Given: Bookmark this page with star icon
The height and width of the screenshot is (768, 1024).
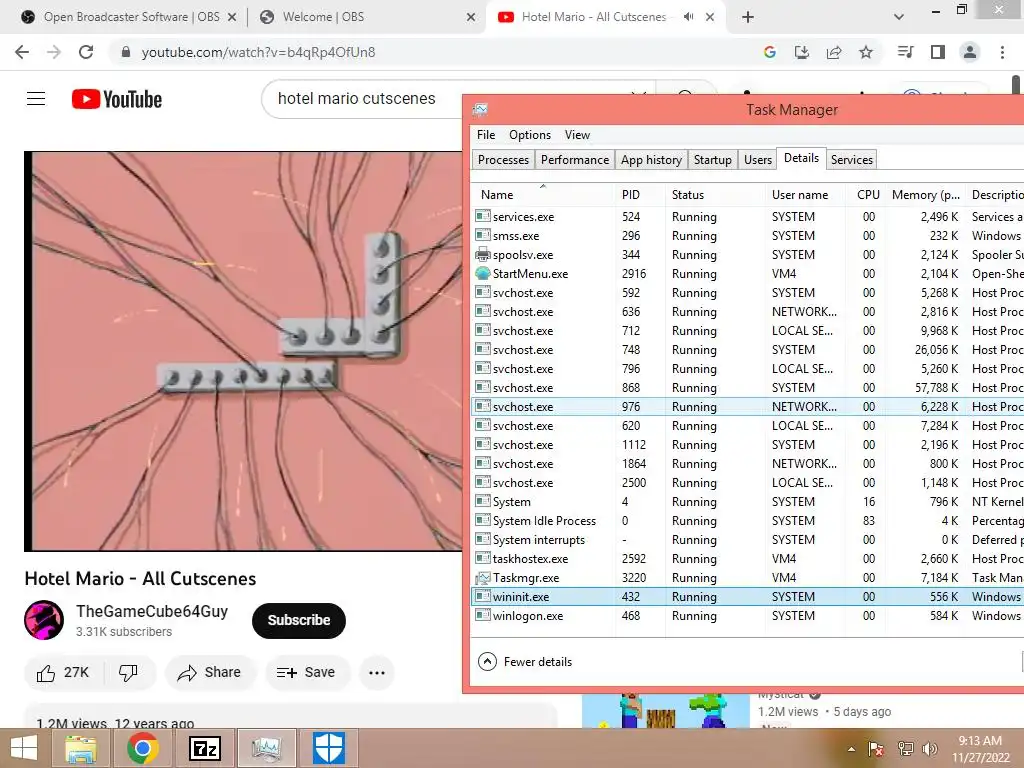Looking at the screenshot, I should [x=866, y=52].
